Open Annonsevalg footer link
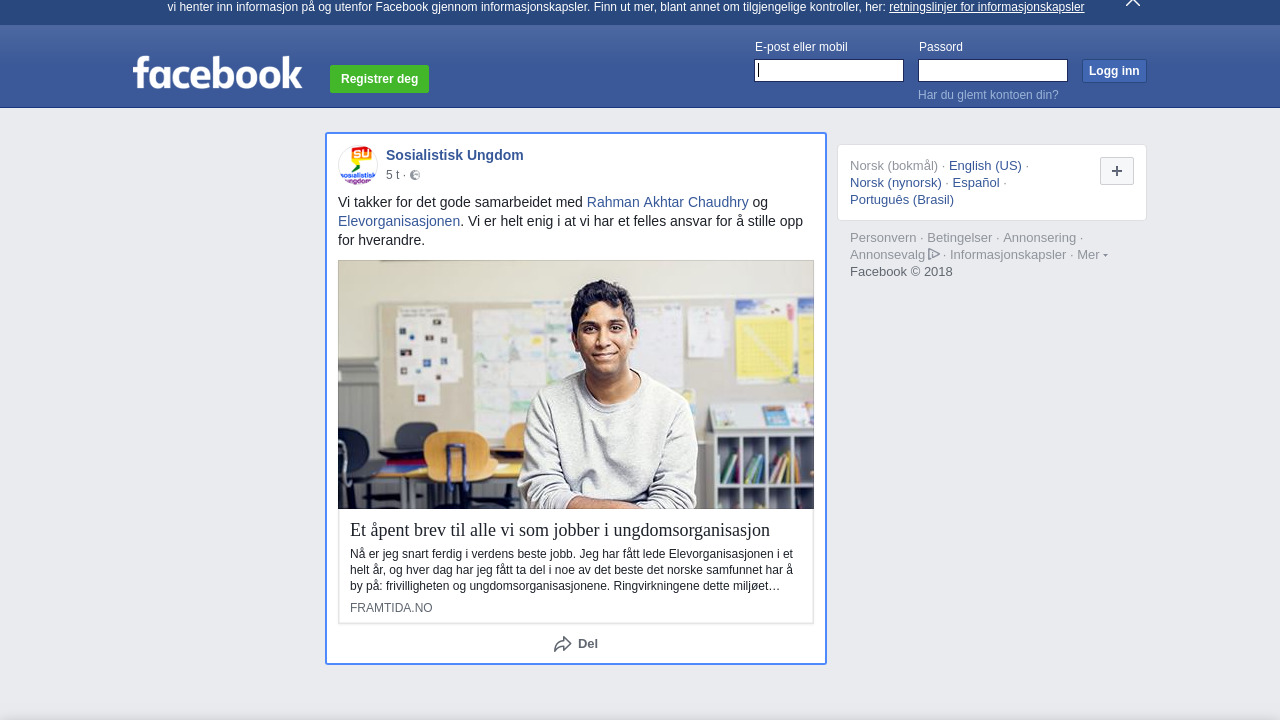Image resolution: width=1280 pixels, height=720 pixels. [x=888, y=255]
